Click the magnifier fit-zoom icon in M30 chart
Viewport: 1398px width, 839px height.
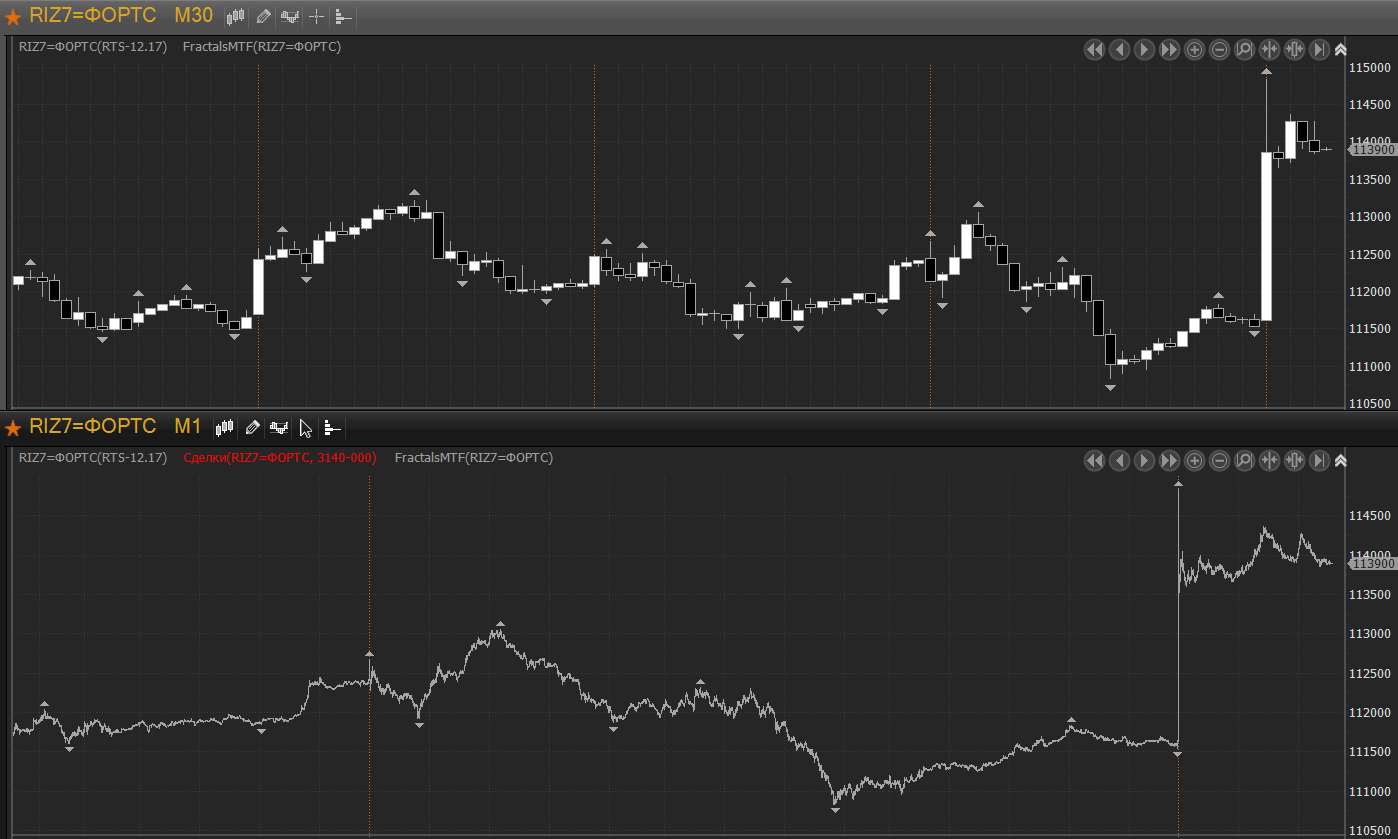coord(1244,49)
